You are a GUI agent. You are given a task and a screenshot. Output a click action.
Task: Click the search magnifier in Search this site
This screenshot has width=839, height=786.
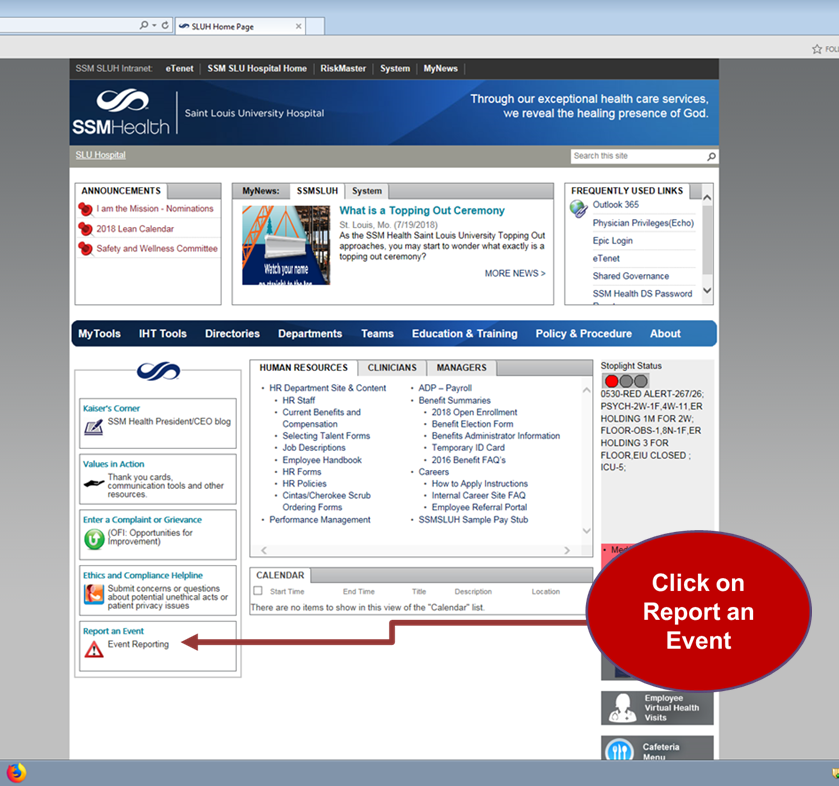(711, 156)
